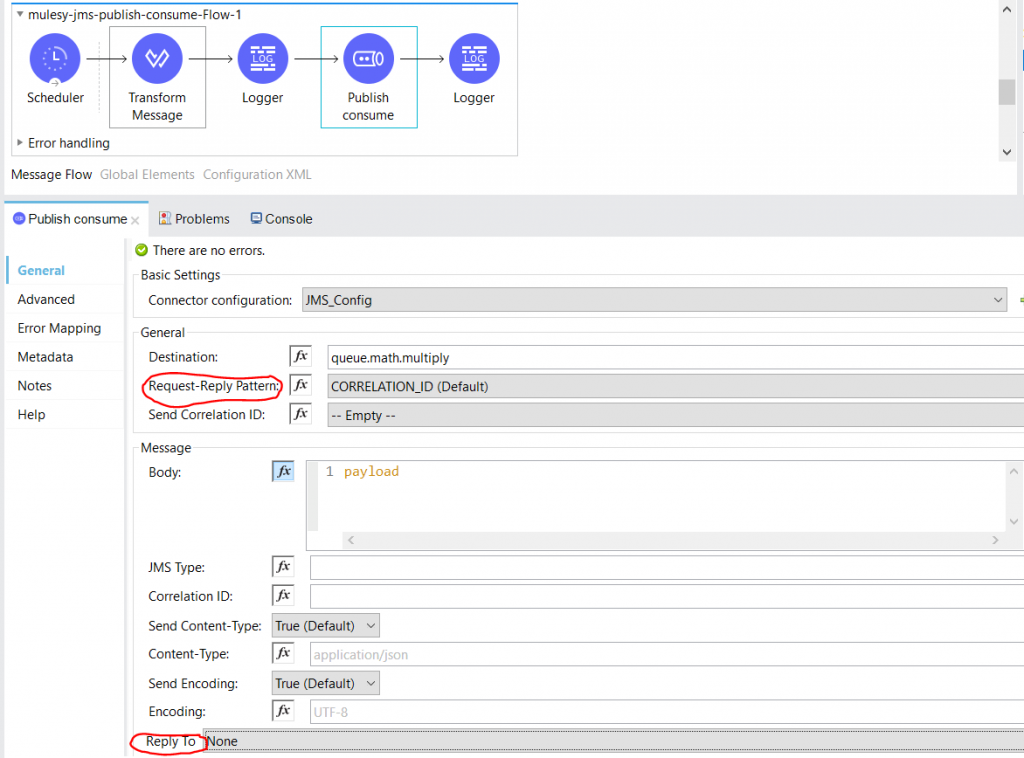Select the Logger after Publish consume
1024x758 pixels.
click(473, 58)
